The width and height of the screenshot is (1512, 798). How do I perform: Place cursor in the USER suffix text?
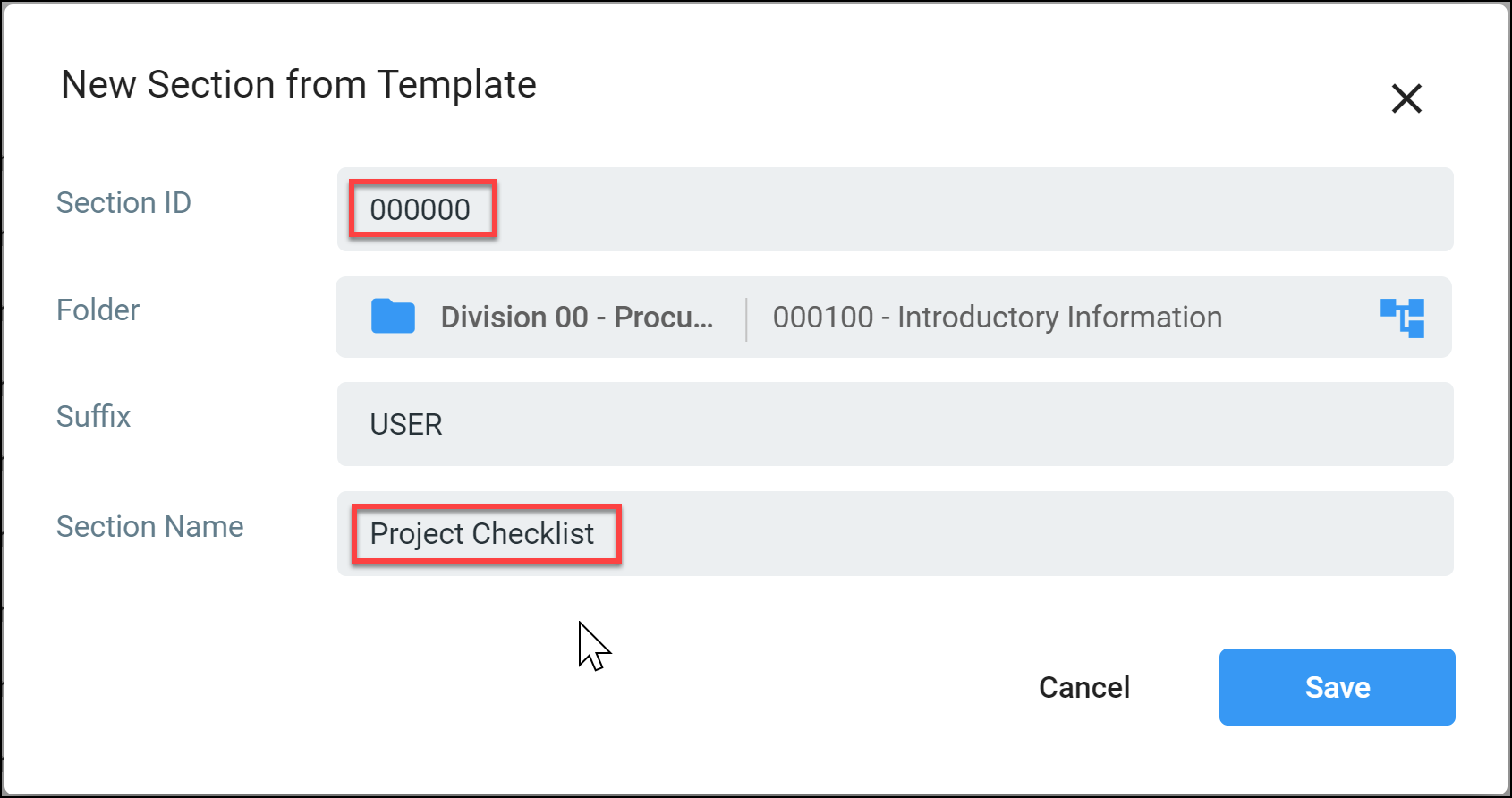point(406,424)
